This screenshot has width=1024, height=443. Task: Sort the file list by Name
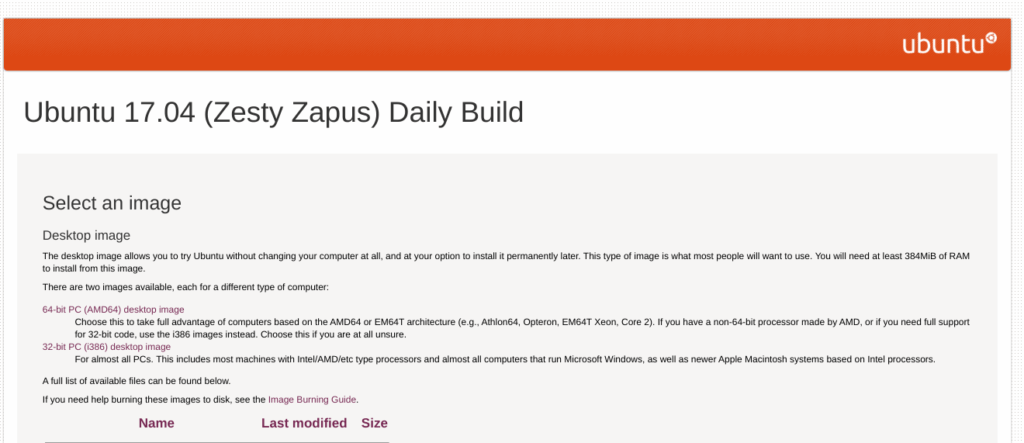point(156,423)
